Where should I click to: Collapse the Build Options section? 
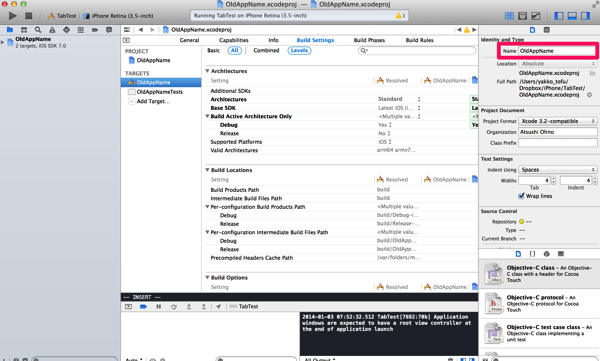[x=207, y=278]
